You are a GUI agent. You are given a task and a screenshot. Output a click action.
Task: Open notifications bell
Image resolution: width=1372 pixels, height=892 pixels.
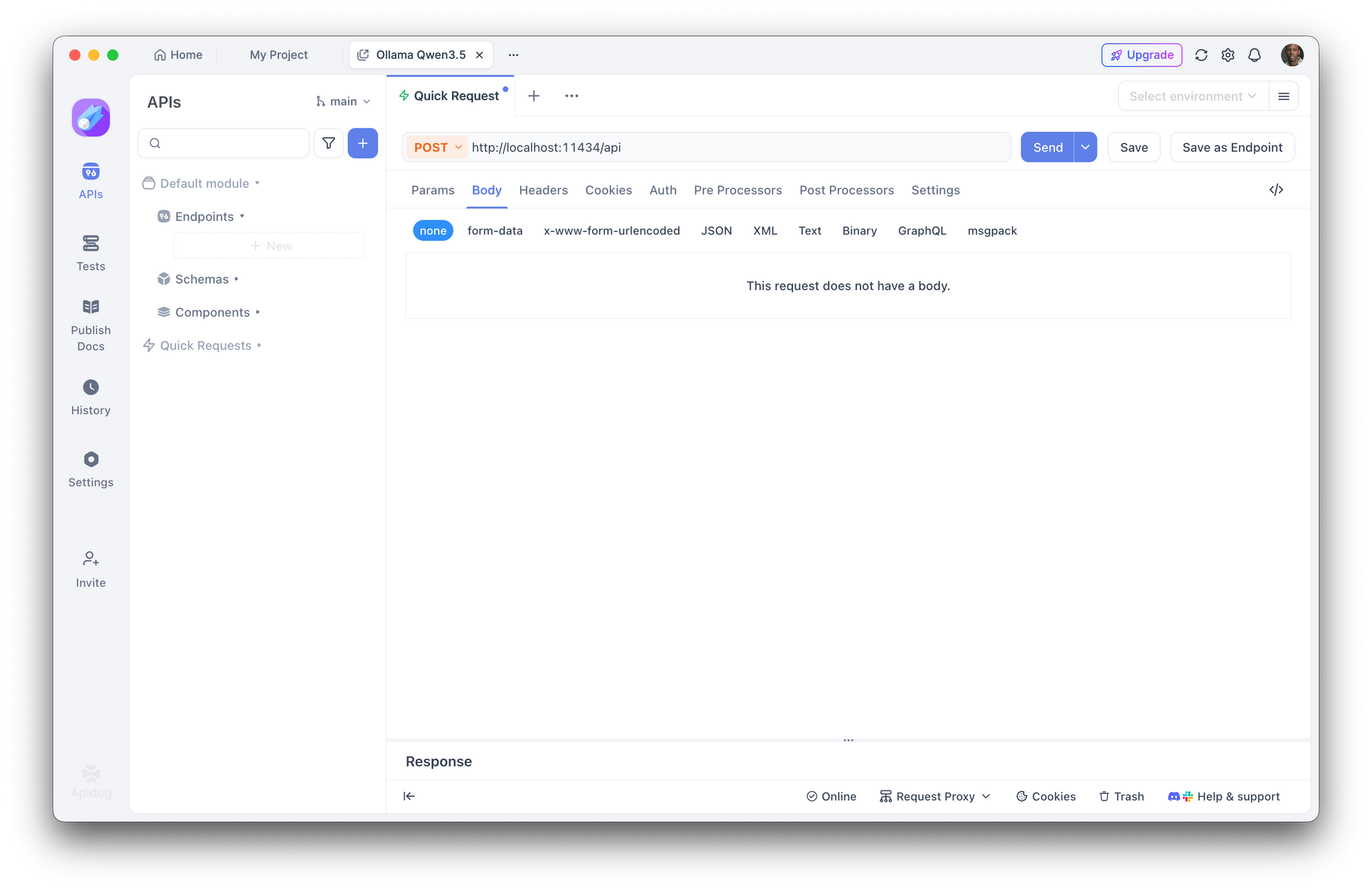click(1255, 55)
